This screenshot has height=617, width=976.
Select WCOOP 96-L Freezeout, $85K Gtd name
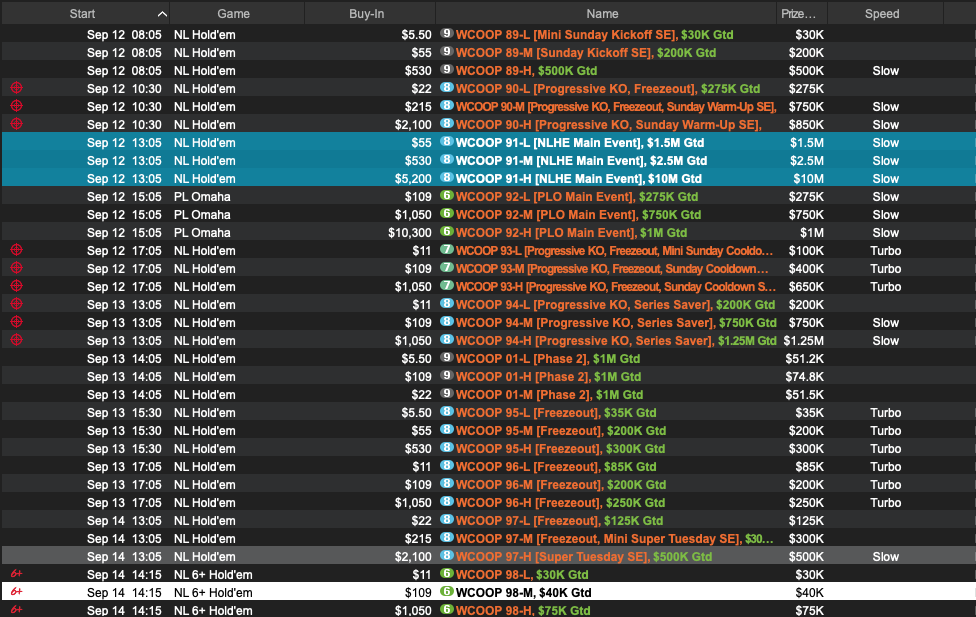[x=556, y=467]
